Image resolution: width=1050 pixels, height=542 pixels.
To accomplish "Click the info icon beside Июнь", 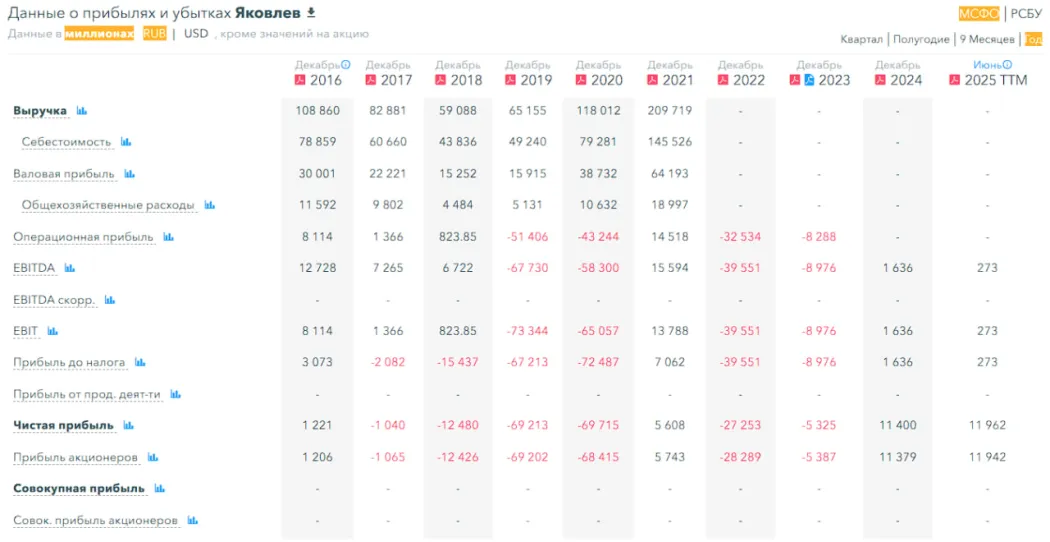I will click(1007, 65).
